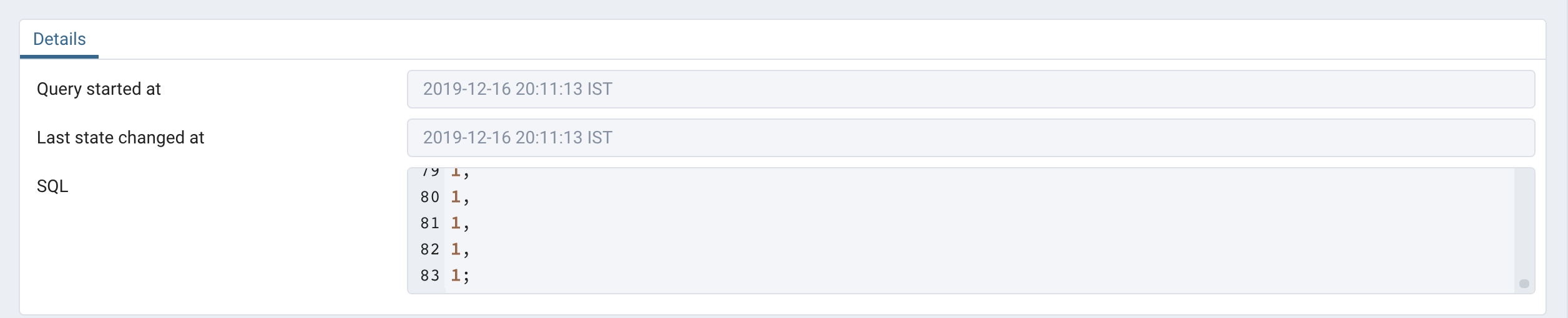
Task: Click the Query started at timestamp field
Action: point(970,89)
